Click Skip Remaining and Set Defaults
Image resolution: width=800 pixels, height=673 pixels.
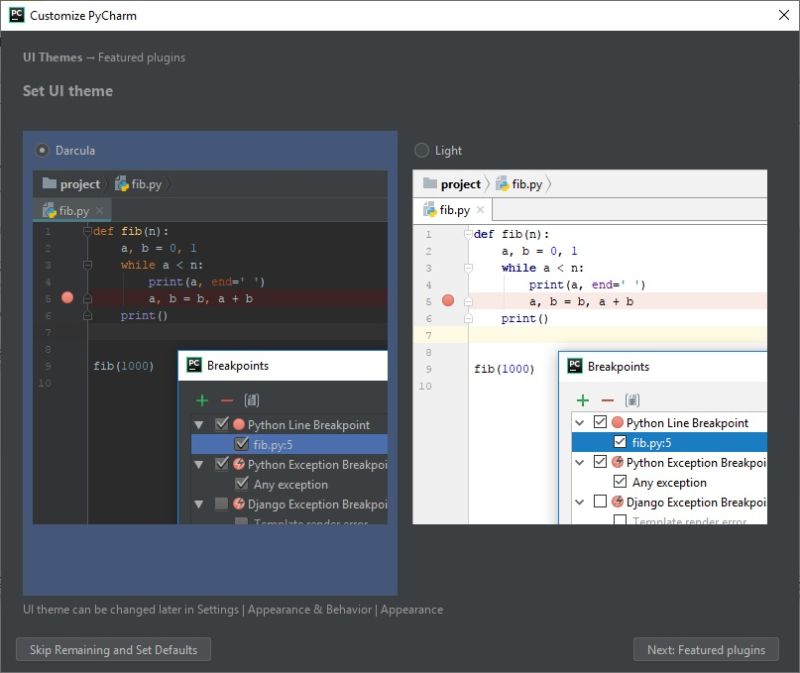(x=113, y=649)
